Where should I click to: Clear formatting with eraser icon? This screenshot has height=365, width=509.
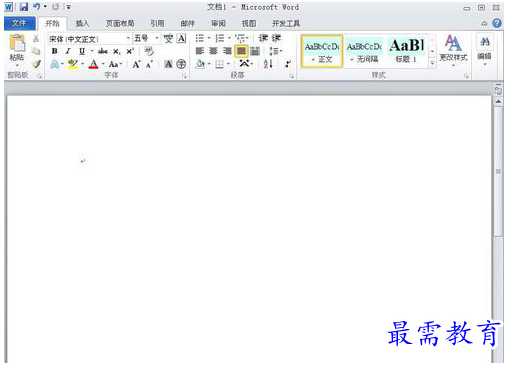click(x=149, y=51)
